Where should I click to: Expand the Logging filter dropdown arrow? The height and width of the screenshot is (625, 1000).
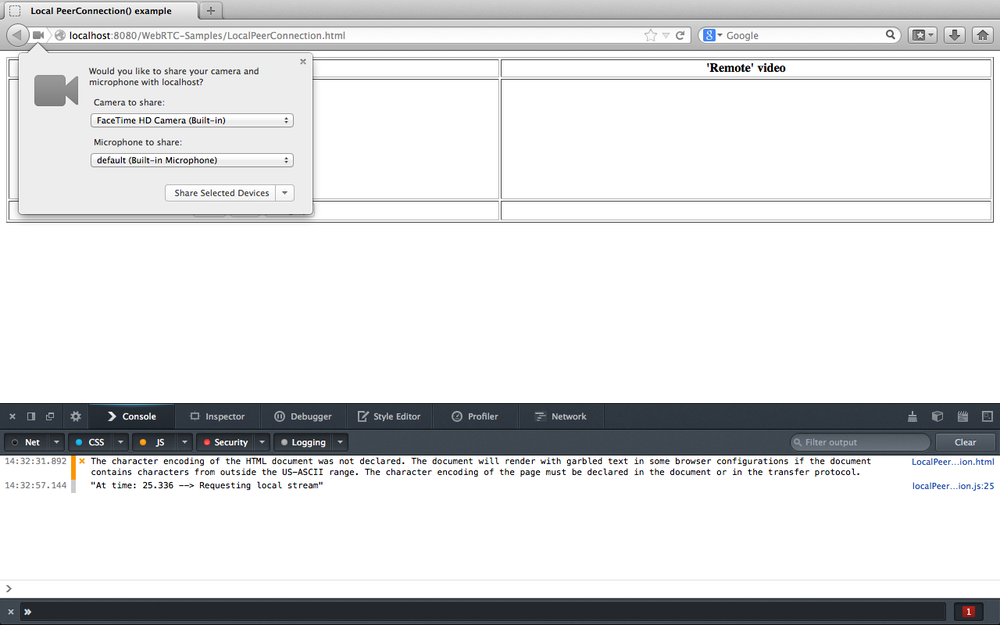[338, 441]
